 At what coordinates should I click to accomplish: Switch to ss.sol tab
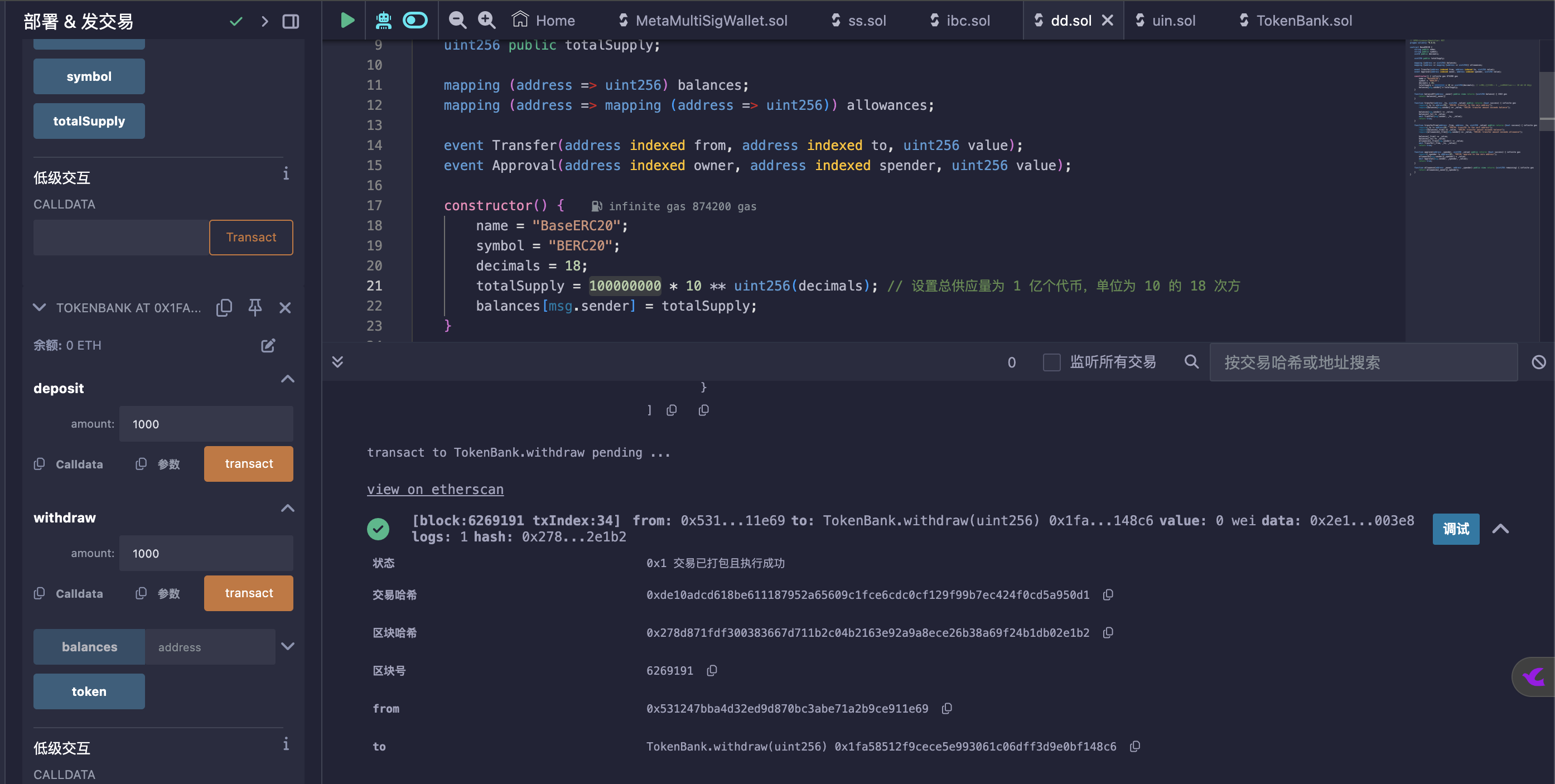coord(858,20)
